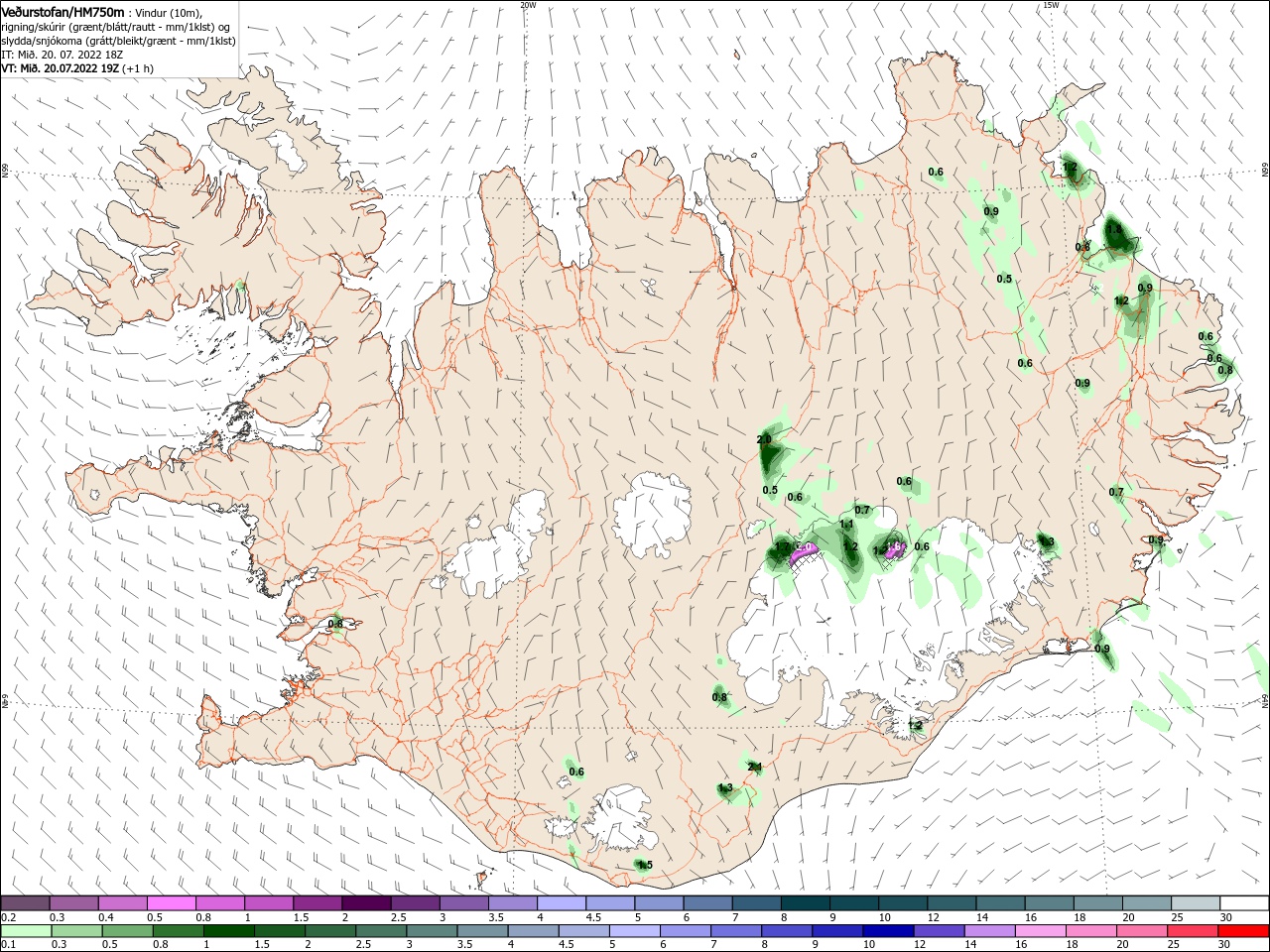Image resolution: width=1270 pixels, height=952 pixels.
Task: Pick the dark teal 9 mm snow legend swatch
Action: click(854, 903)
